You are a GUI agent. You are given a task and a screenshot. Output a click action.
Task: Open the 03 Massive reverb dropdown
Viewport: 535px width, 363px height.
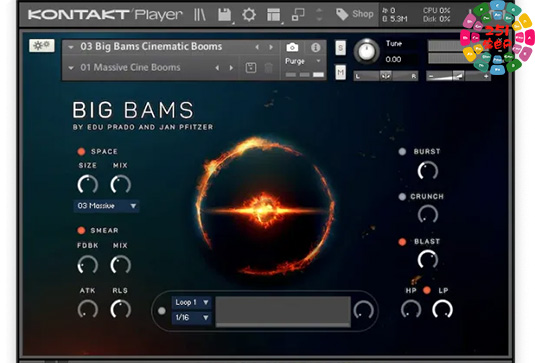106,206
